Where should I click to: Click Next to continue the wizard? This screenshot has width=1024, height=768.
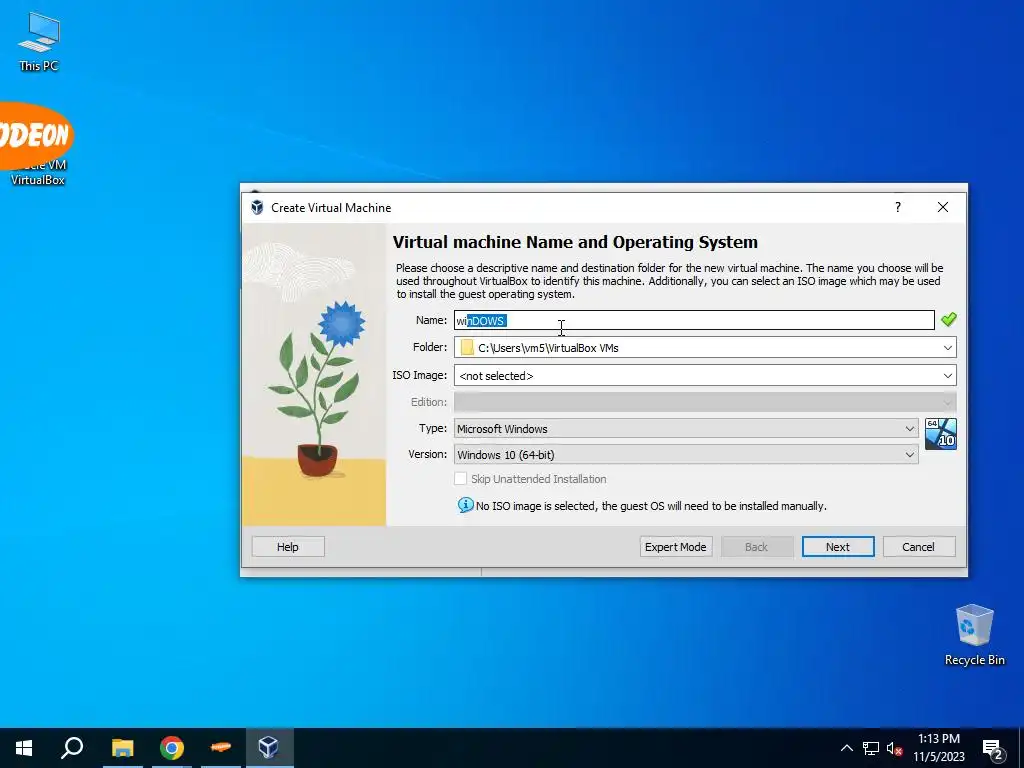(x=838, y=547)
